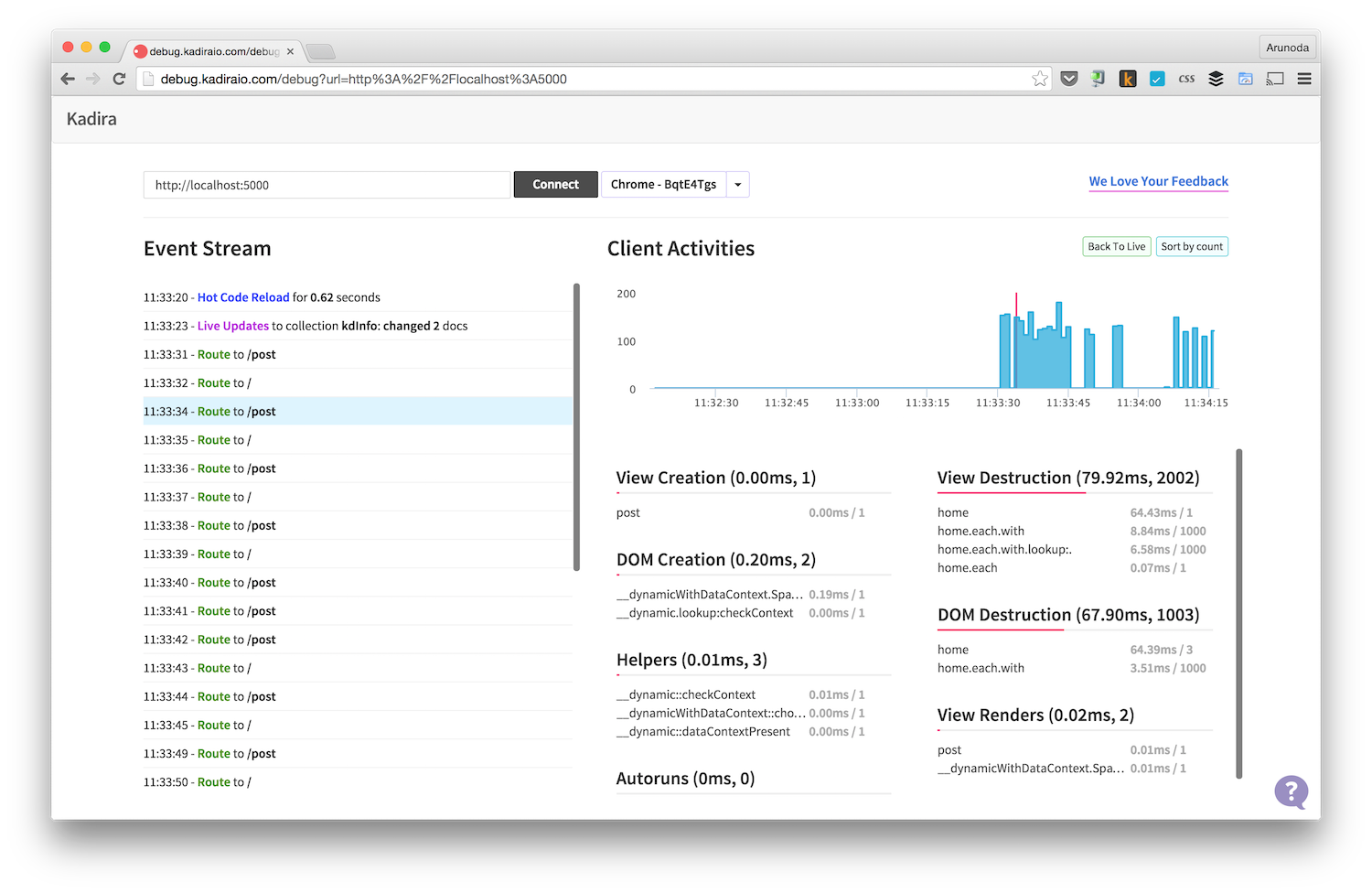
Task: Click the DOM Creation section heading
Action: tap(716, 559)
